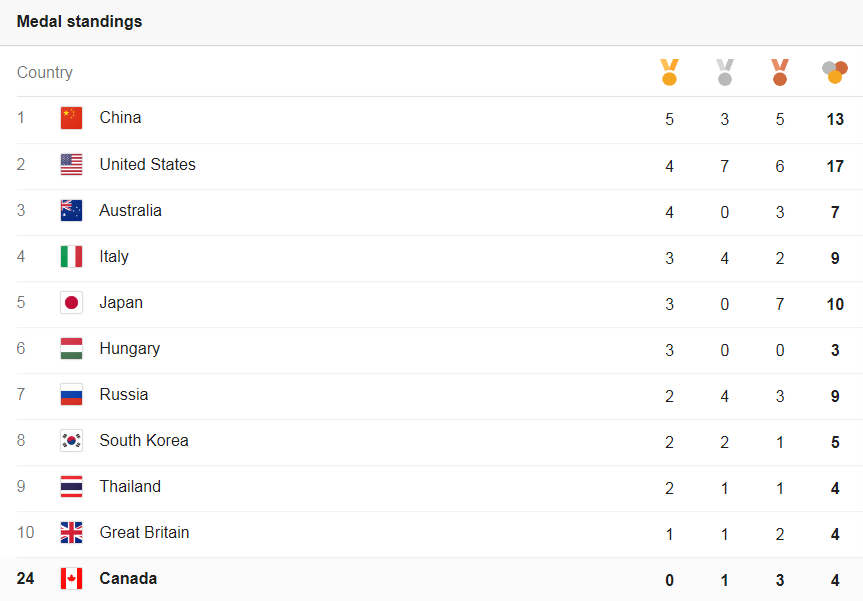Image resolution: width=863 pixels, height=601 pixels.
Task: Click the bronze medal column icon
Action: 780,72
